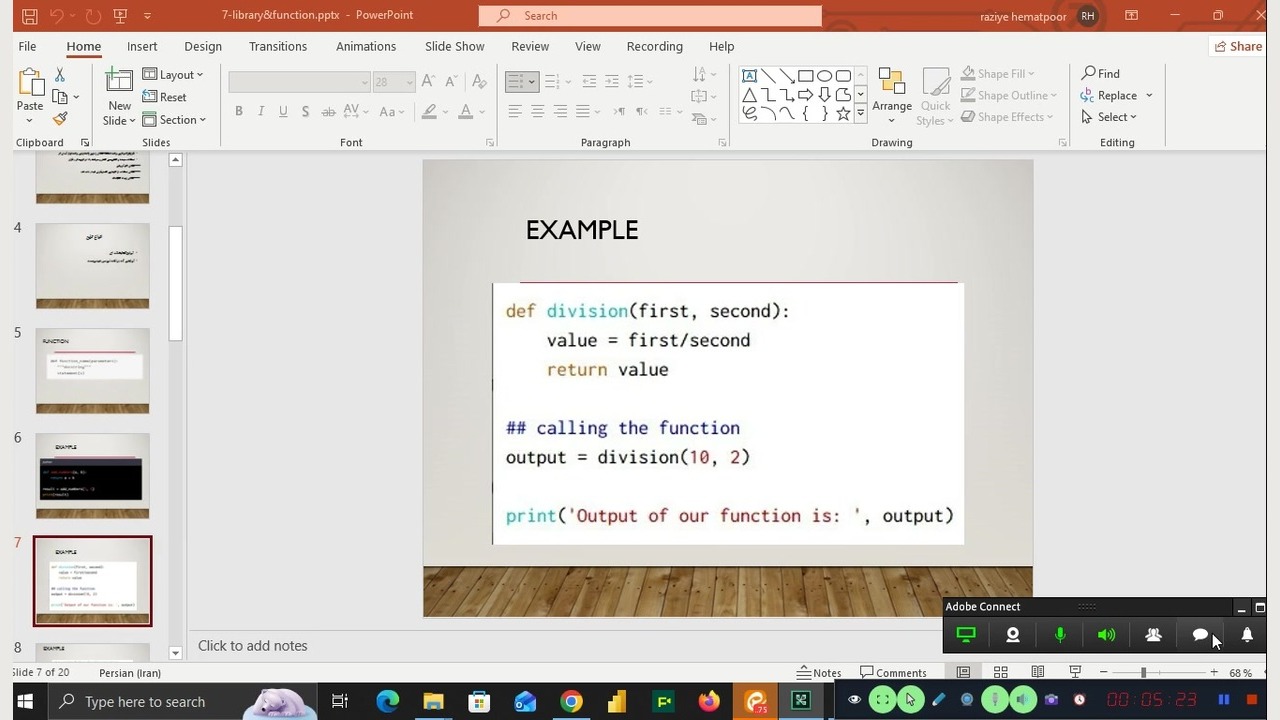
Task: Toggle Adobe Connect speaker audio
Action: click(x=1106, y=635)
